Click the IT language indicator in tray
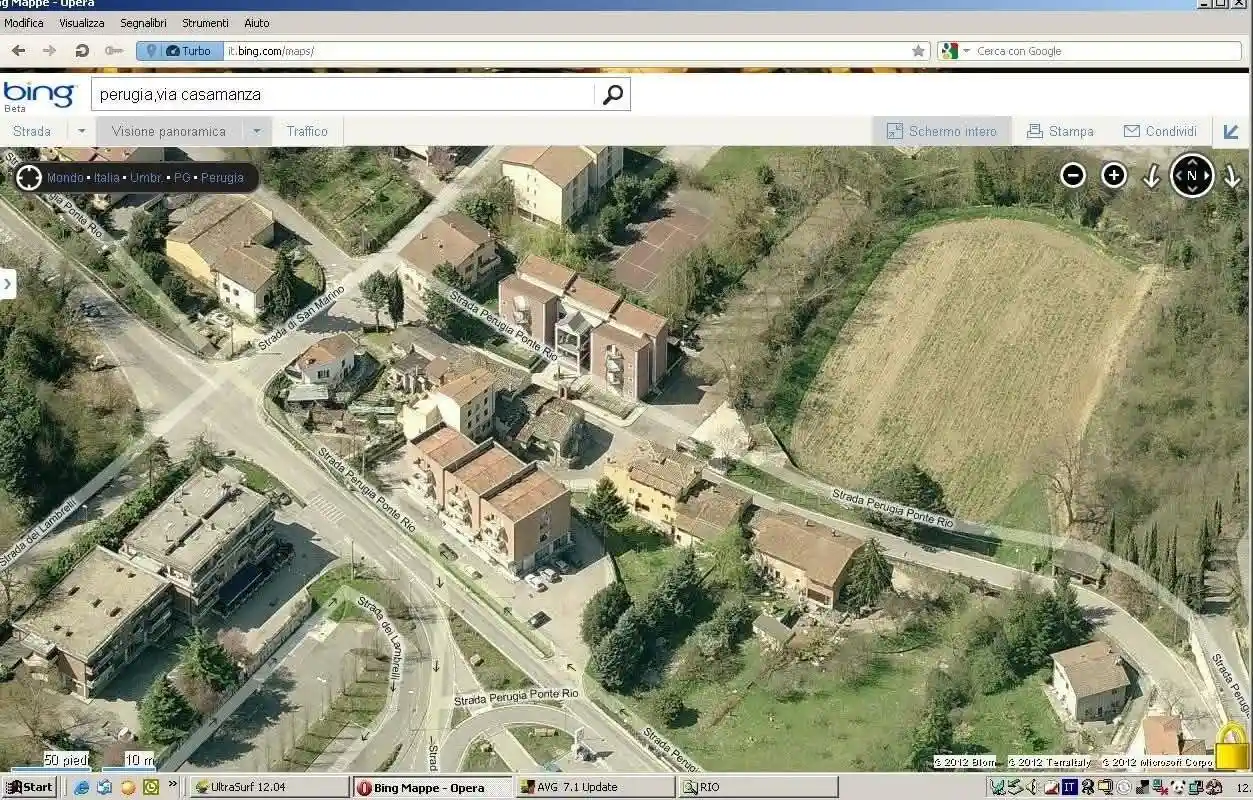Screen dimensions: 1253x800 click(1069, 787)
